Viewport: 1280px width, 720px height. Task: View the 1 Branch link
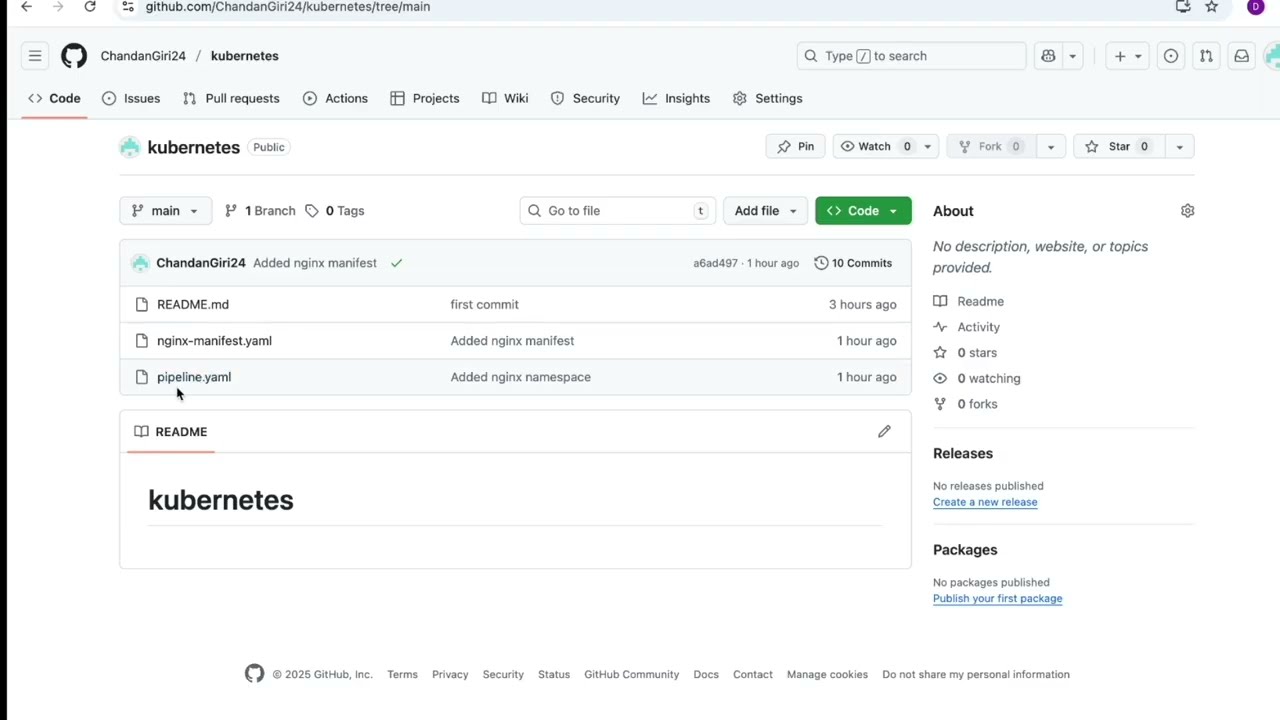[260, 211]
